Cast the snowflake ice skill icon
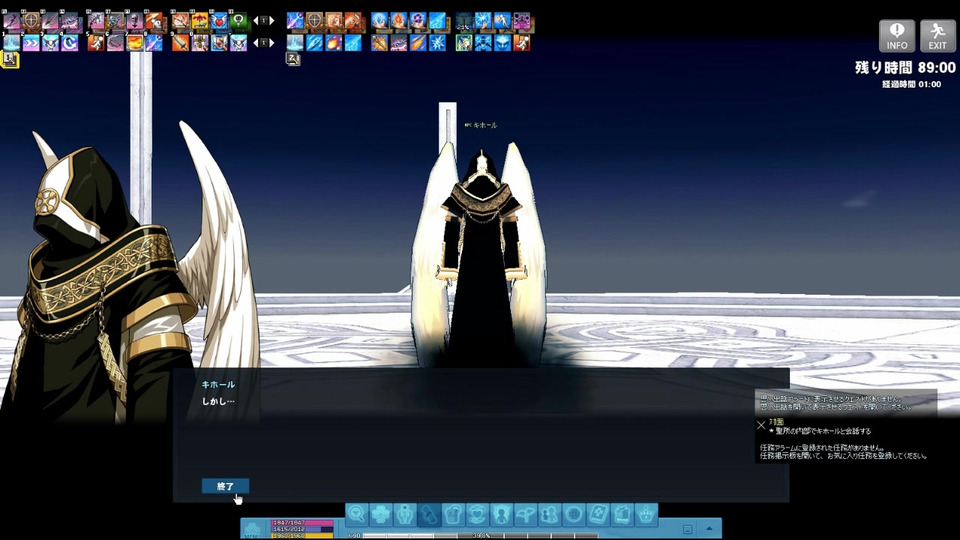Screen dimensions: 960x540 point(437,42)
